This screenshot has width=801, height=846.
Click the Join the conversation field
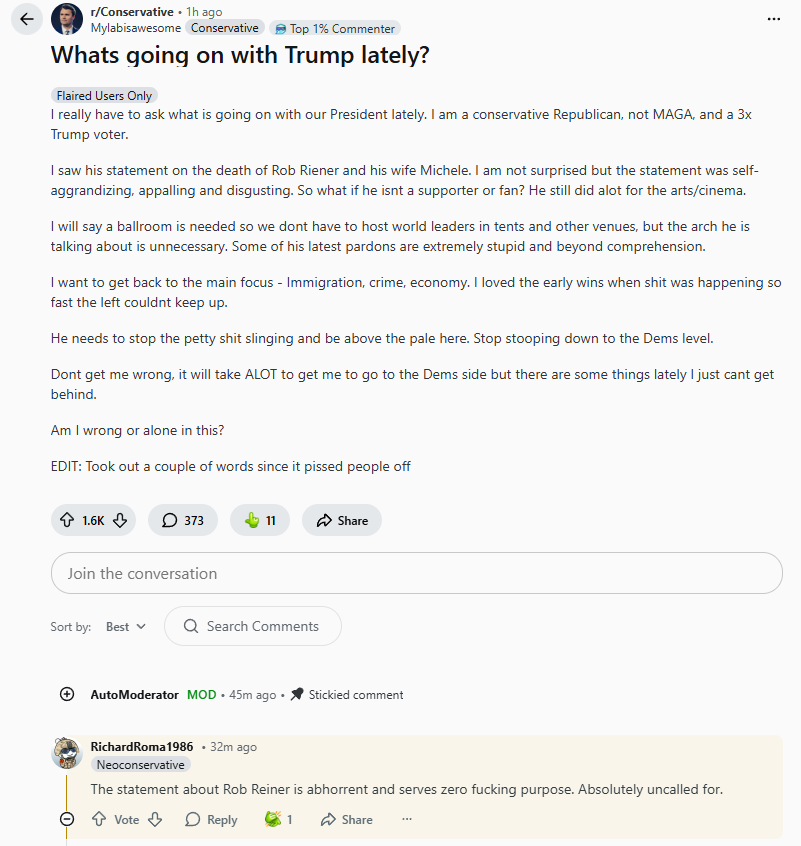point(416,573)
